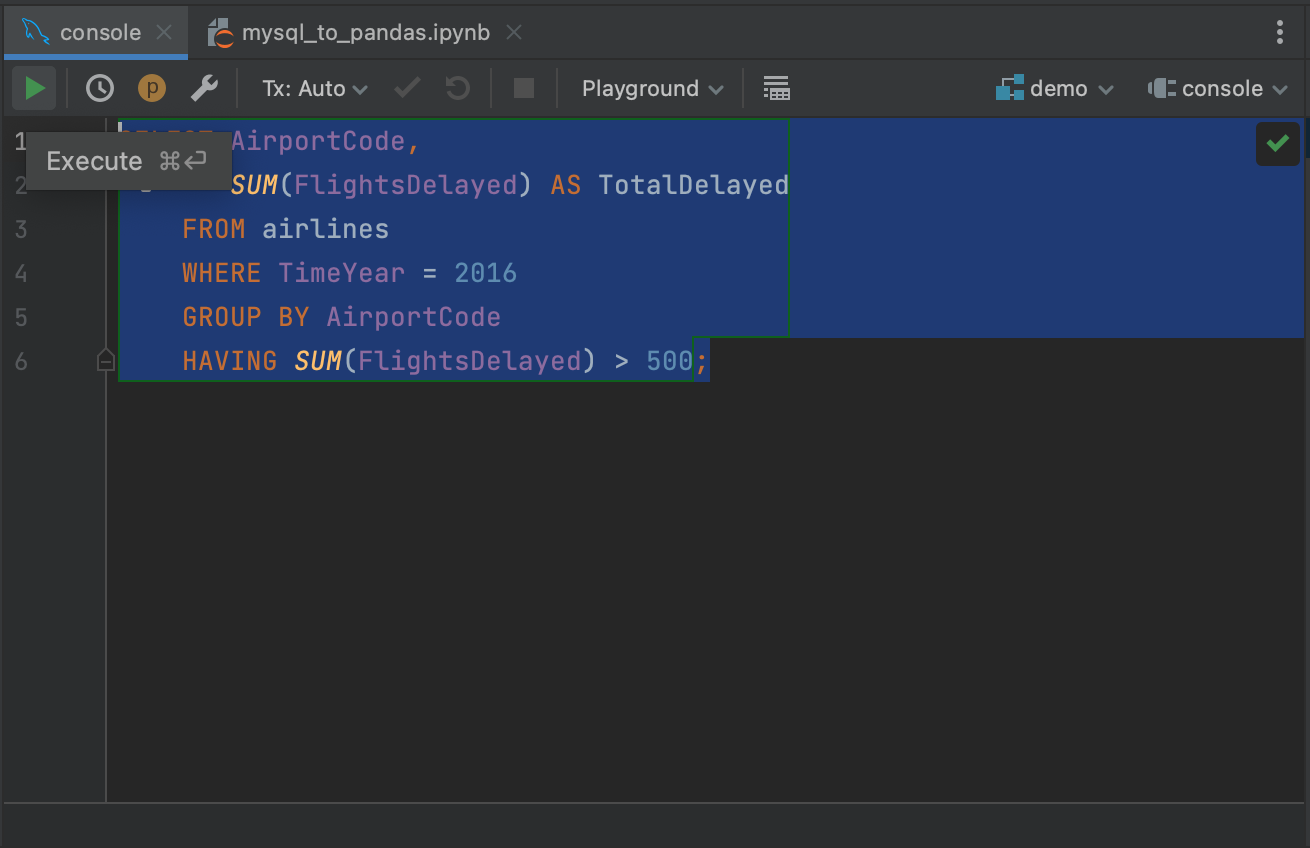Open settings with the wrench icon
This screenshot has height=848, width=1310.
pos(204,88)
